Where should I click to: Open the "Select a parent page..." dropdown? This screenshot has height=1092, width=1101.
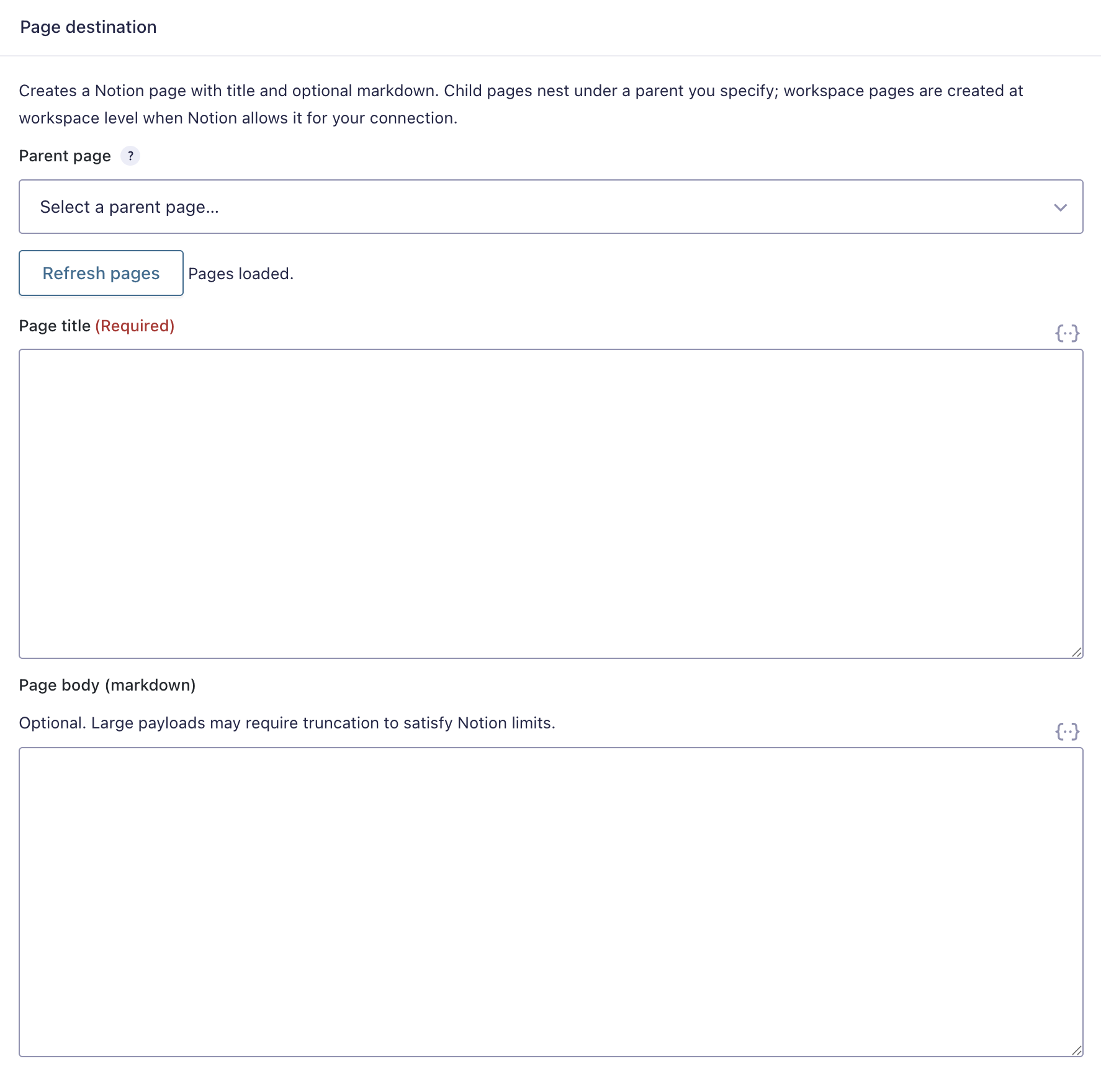click(x=551, y=207)
